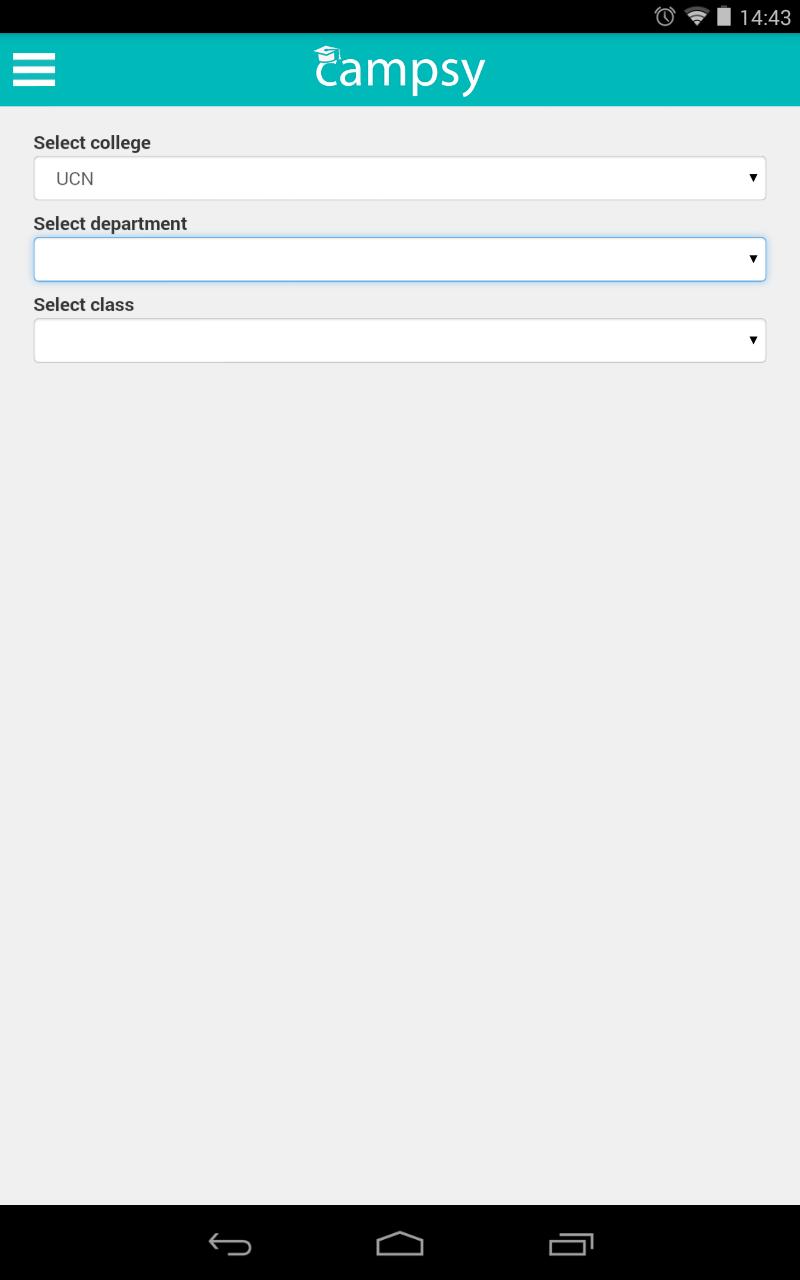Tap the 14:43 clock in status bar
Screen dimensions: 800x1280
765,17
